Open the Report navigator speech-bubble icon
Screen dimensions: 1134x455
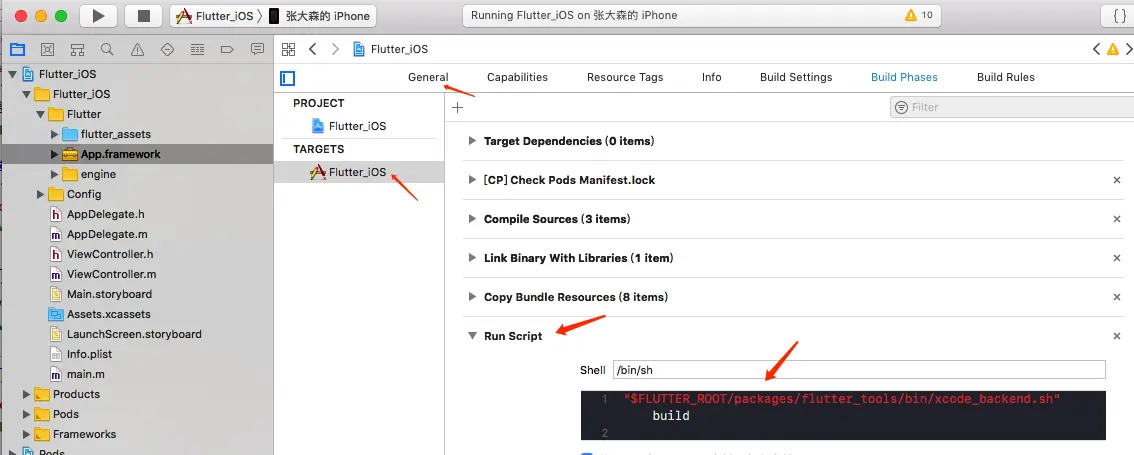(257, 49)
